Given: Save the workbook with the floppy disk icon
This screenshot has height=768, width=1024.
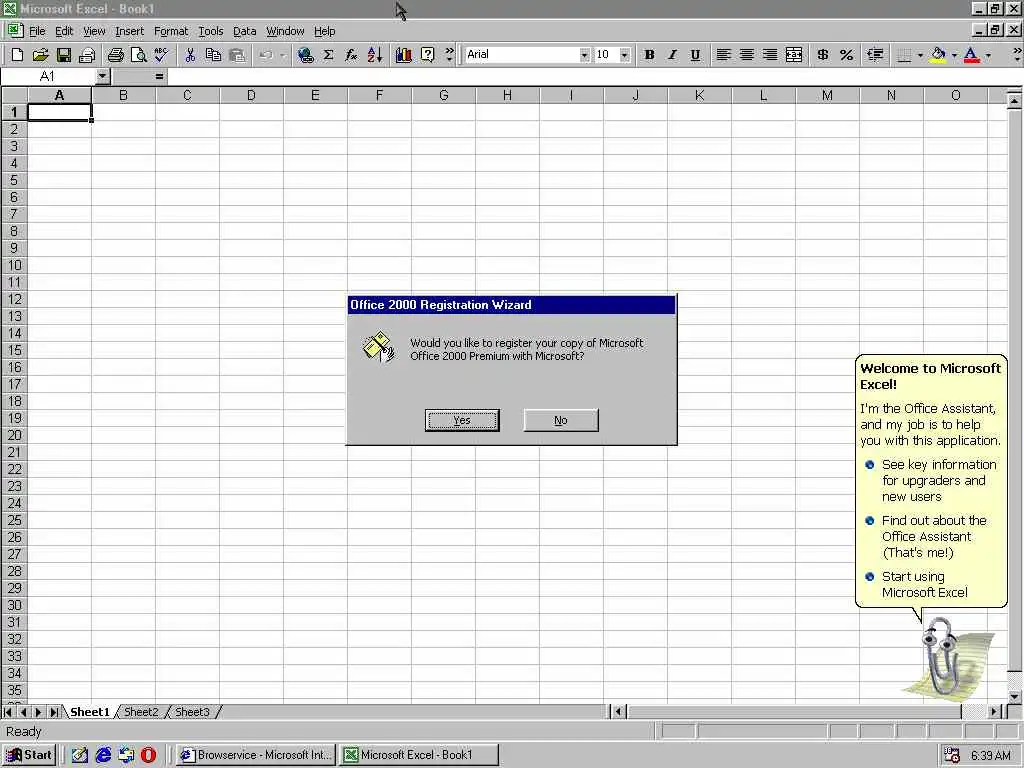Looking at the screenshot, I should click(63, 55).
